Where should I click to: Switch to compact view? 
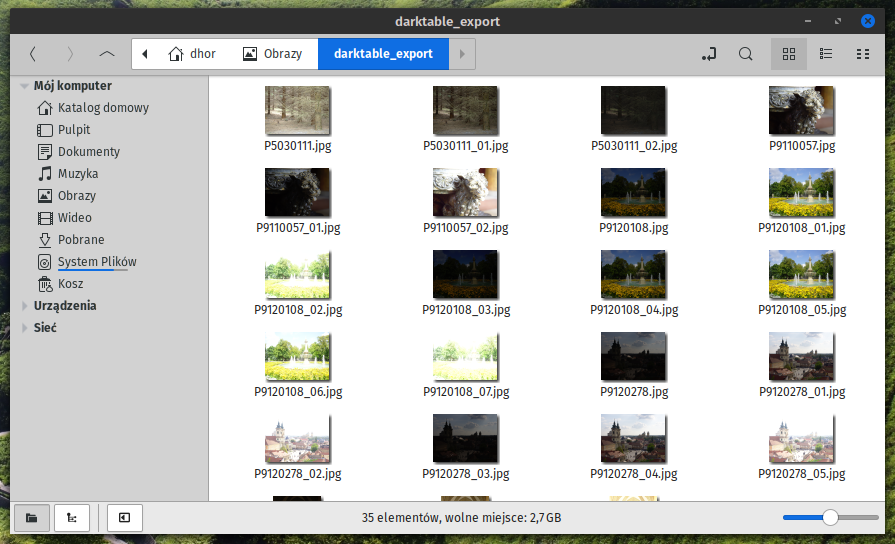coord(863,54)
